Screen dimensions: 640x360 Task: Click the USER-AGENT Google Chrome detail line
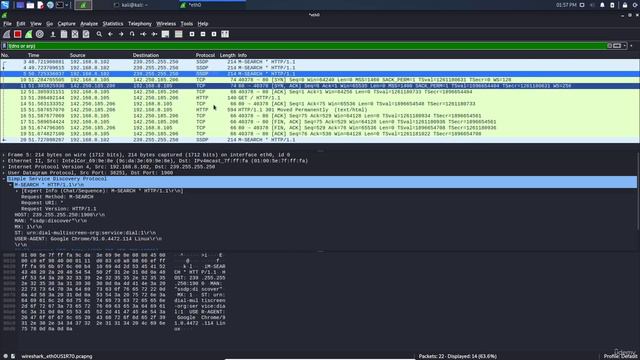pyautogui.click(x=88, y=239)
